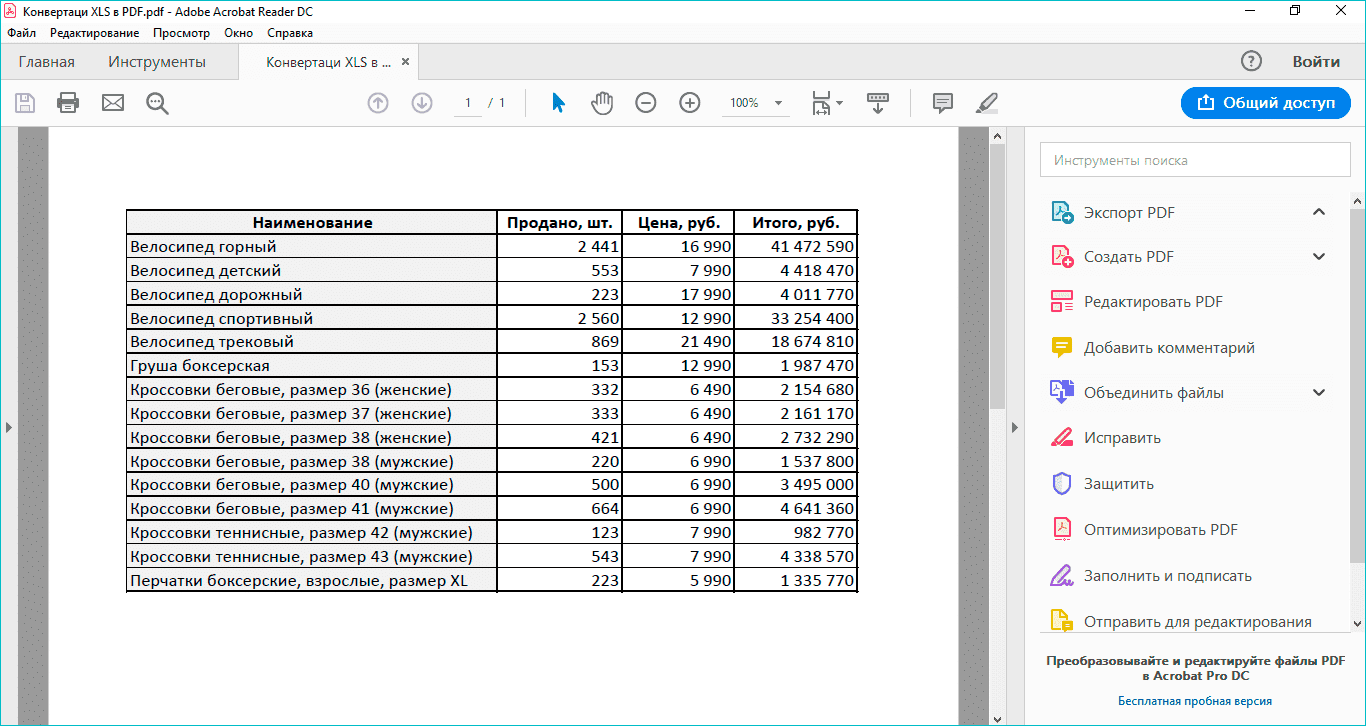The width and height of the screenshot is (1366, 726).
Task: Open the Бесплатная пробная версия link
Action: (1196, 701)
